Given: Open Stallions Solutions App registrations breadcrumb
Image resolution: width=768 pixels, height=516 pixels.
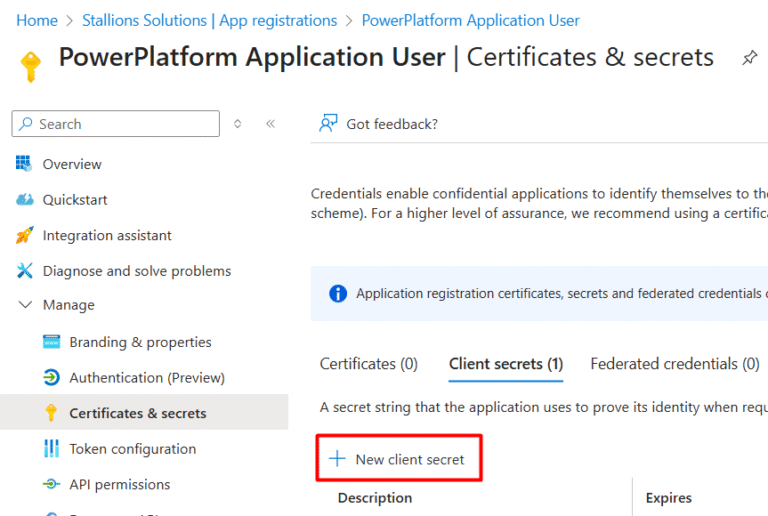Looking at the screenshot, I should 209,20.
